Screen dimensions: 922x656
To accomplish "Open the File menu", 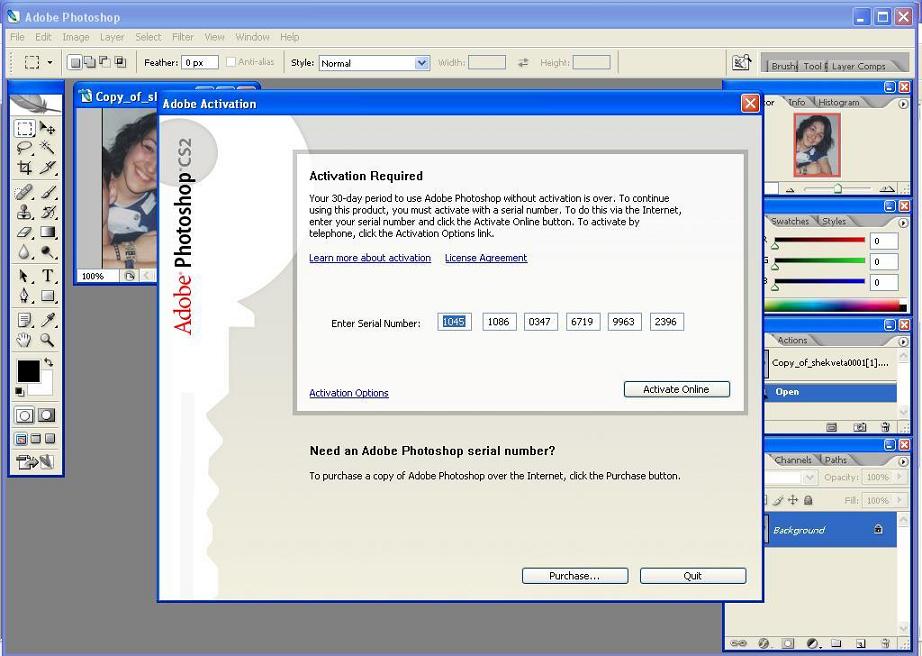I will coord(17,37).
